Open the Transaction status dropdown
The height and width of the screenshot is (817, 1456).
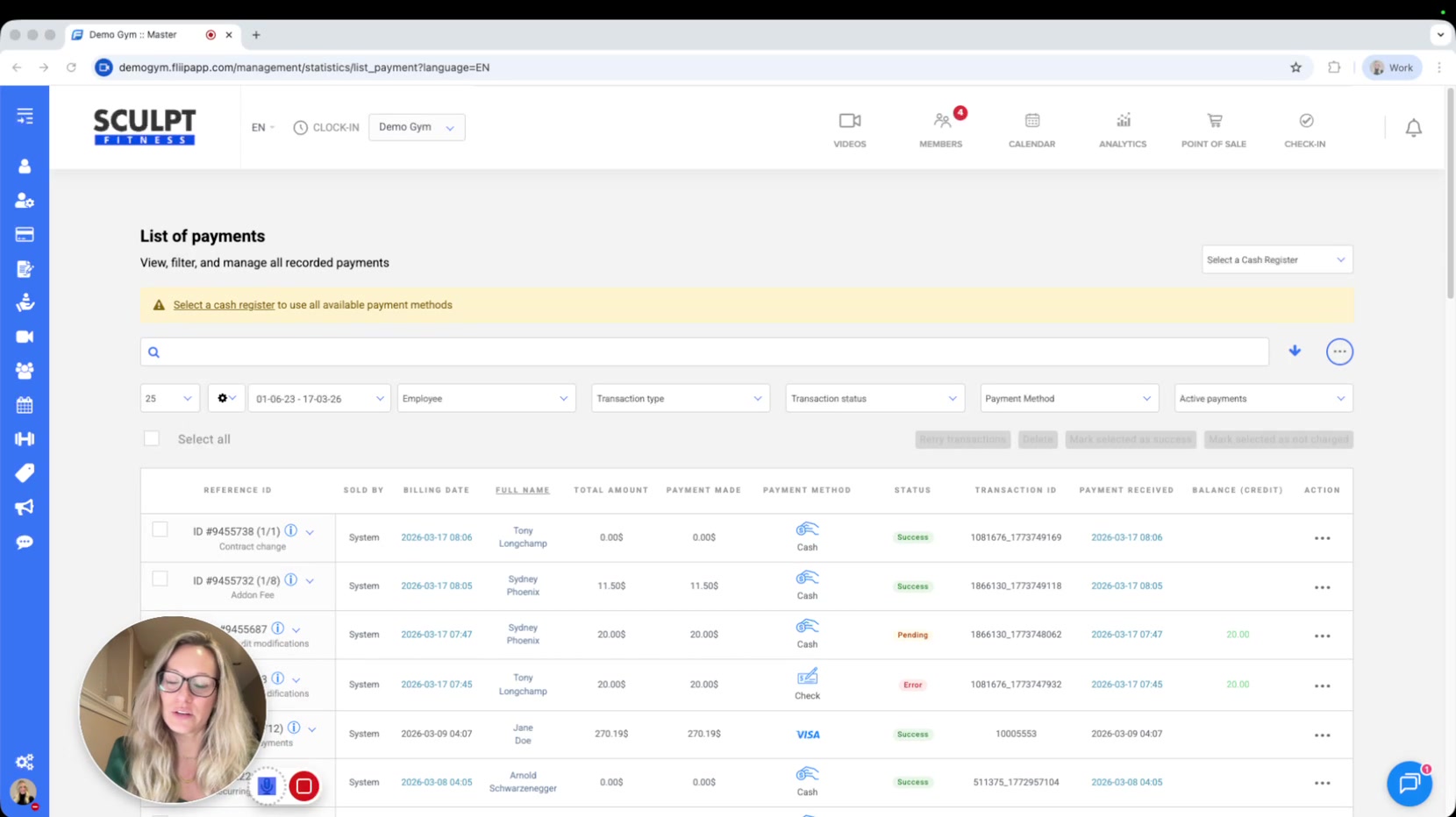click(874, 398)
